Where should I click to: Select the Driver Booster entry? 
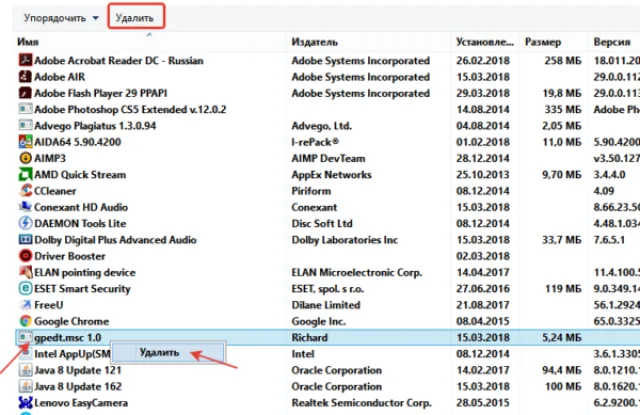(70, 256)
